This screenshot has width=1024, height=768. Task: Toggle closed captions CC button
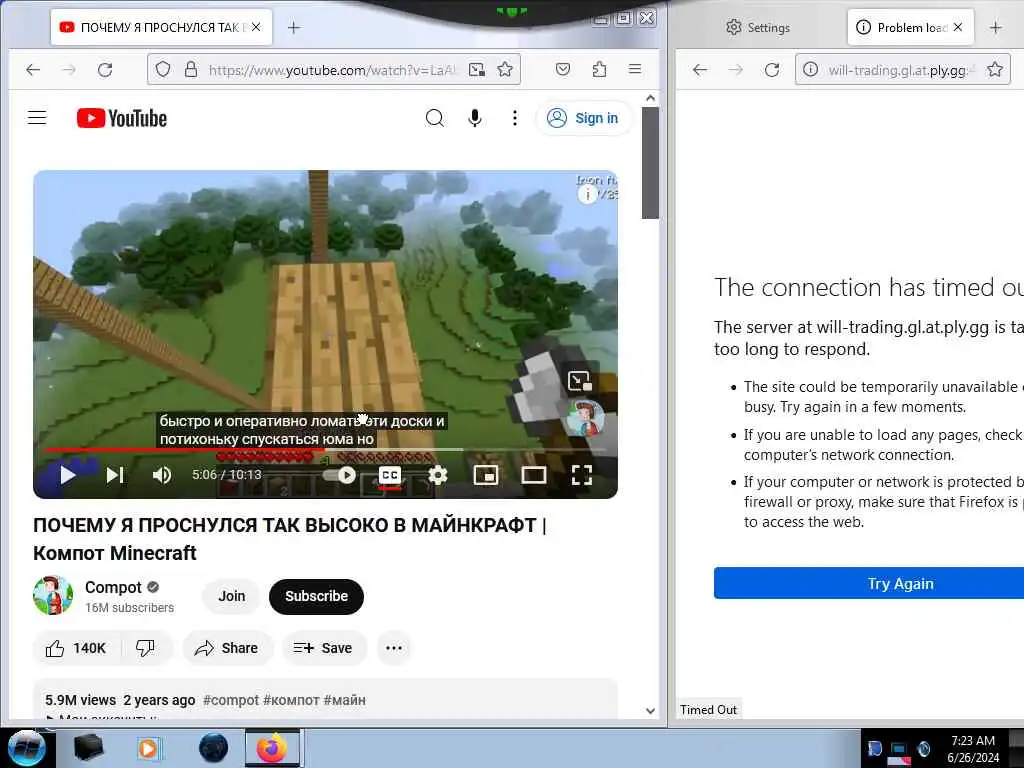(x=390, y=475)
